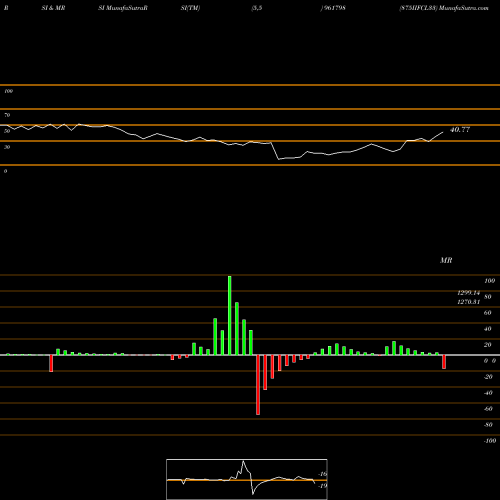
Task: Click the 30 level label on RSI axis
Action: click(x=7, y=147)
